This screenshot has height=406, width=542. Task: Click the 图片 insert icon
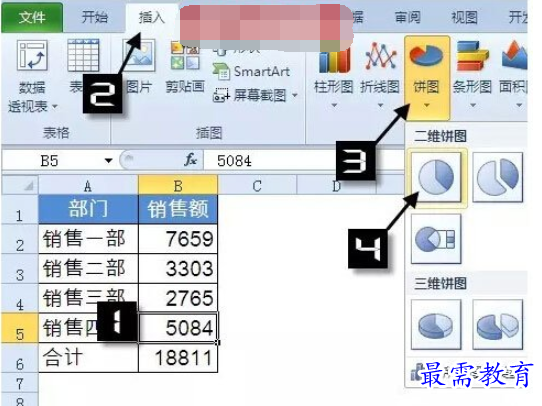point(139,55)
